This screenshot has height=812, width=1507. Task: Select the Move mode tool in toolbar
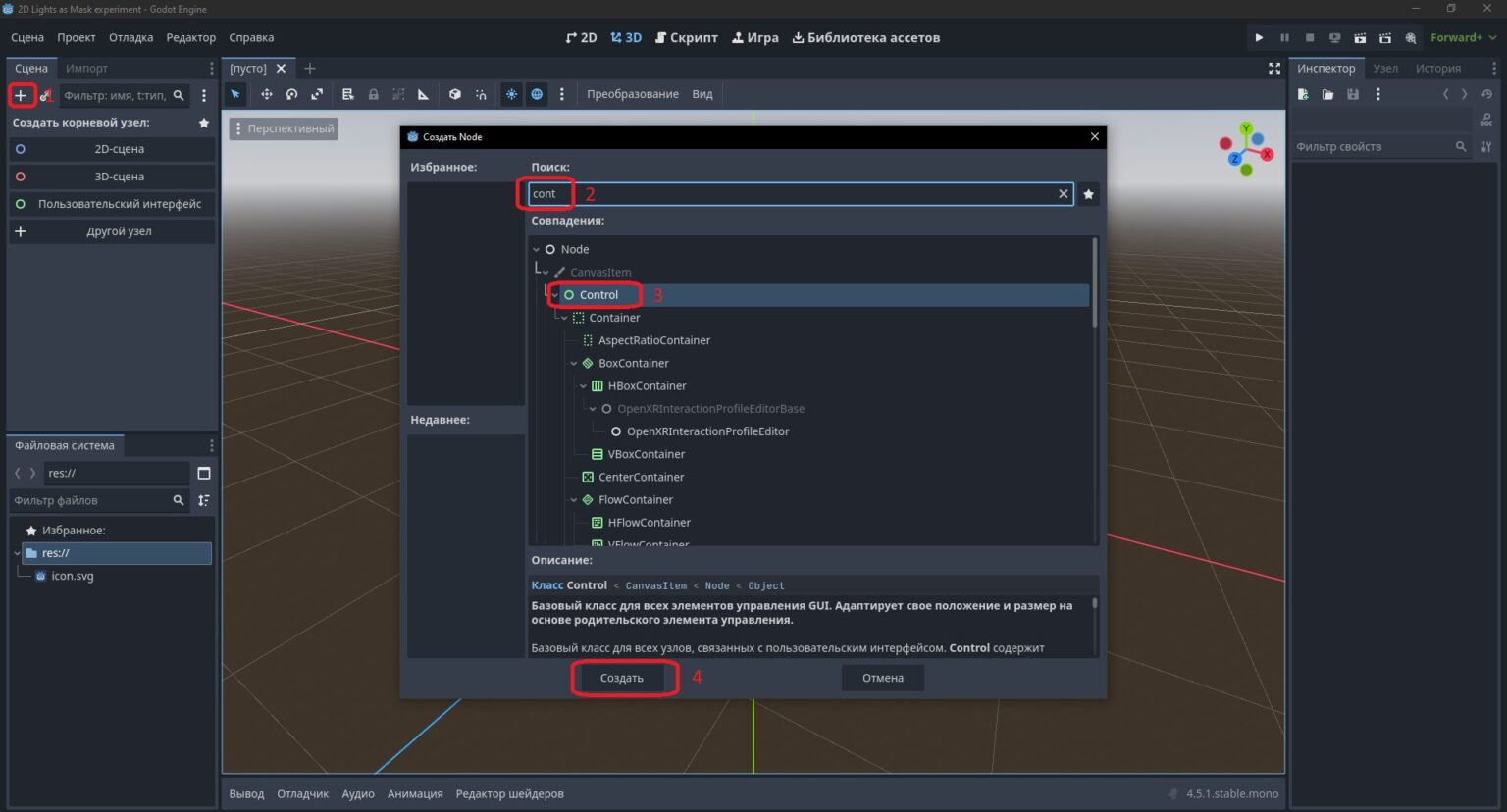pos(266,94)
